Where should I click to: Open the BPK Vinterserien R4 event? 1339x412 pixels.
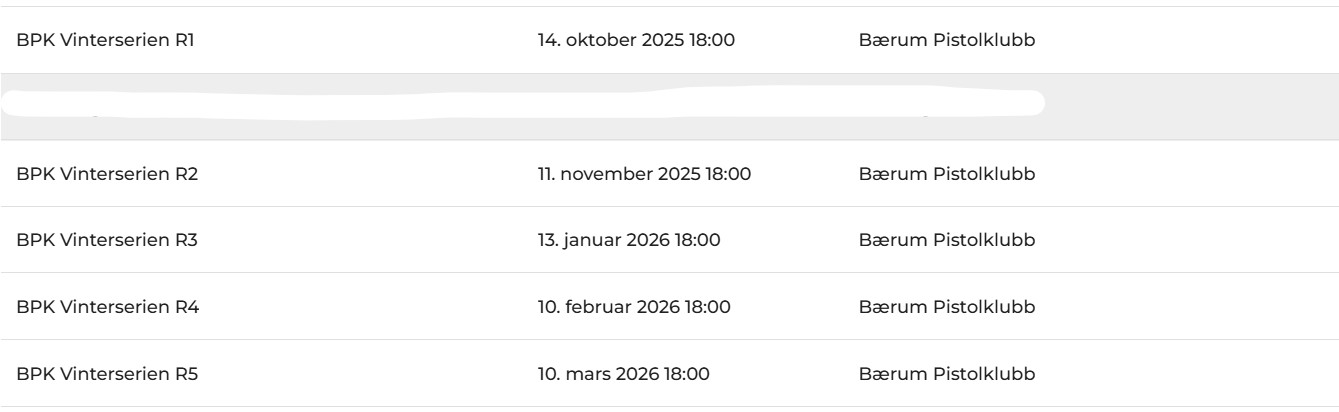click(x=108, y=306)
